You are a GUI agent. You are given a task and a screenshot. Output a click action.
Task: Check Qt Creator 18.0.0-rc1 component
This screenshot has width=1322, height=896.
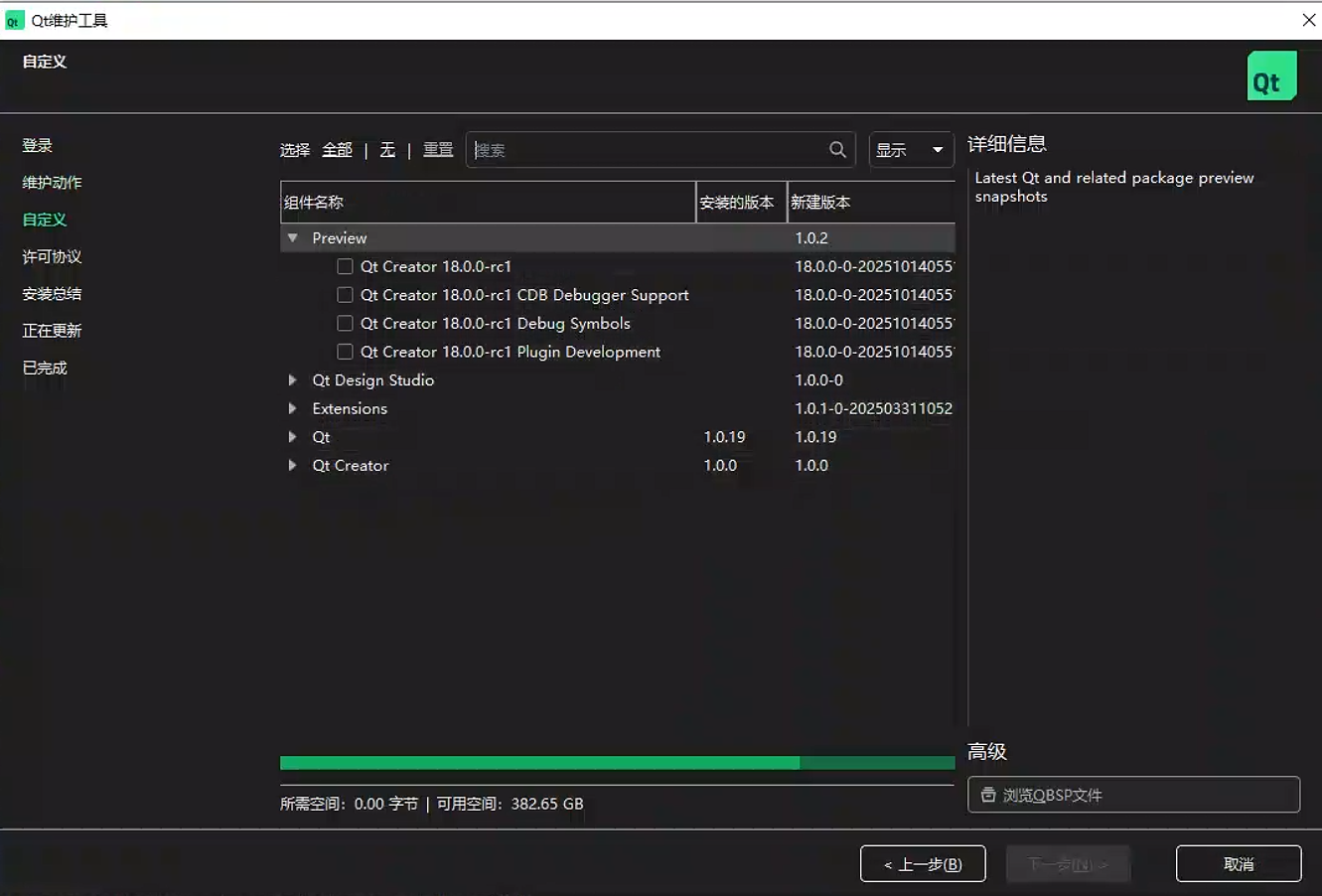[x=345, y=266]
